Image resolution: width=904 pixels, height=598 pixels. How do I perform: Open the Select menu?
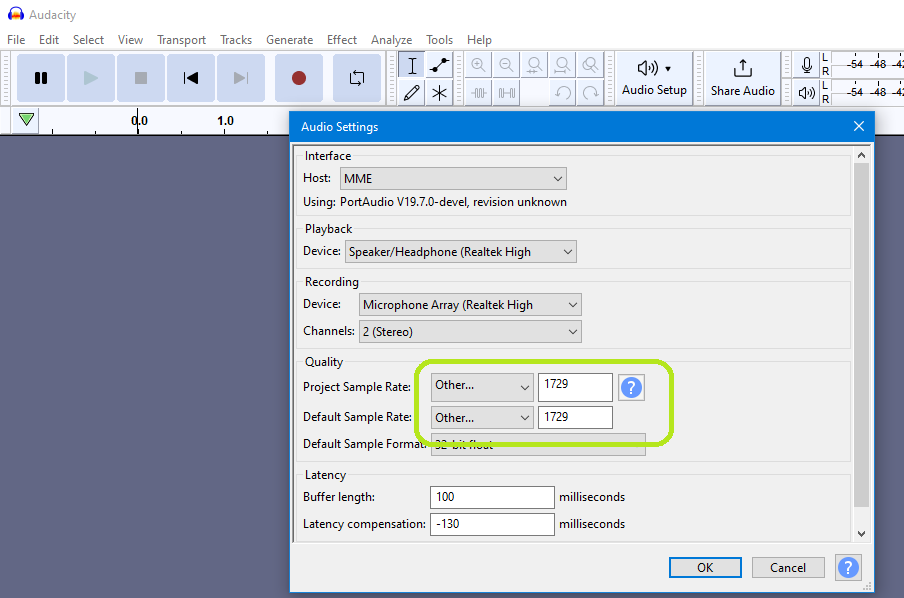point(88,40)
